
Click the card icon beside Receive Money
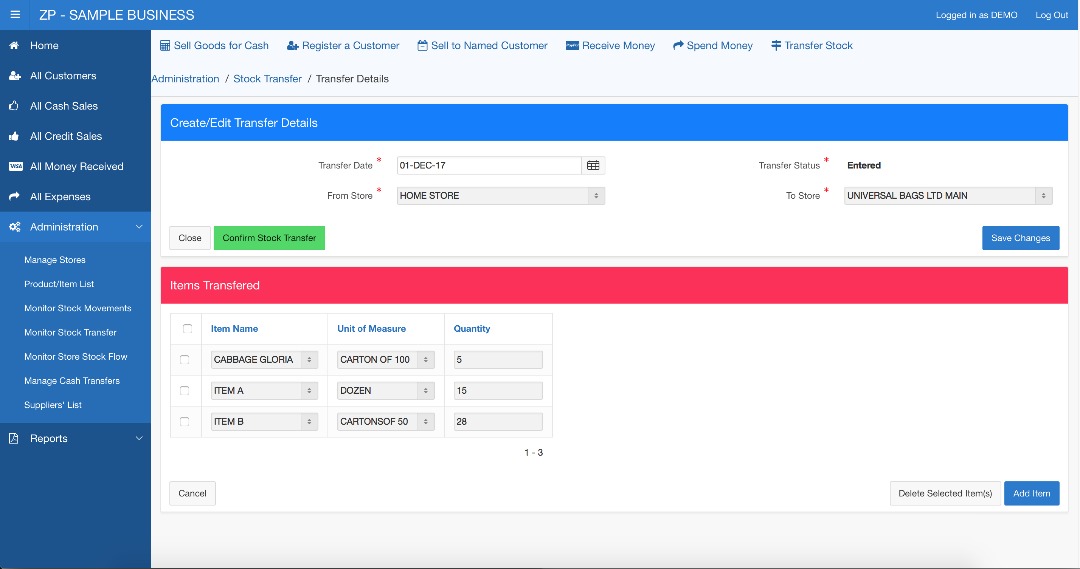coord(572,45)
